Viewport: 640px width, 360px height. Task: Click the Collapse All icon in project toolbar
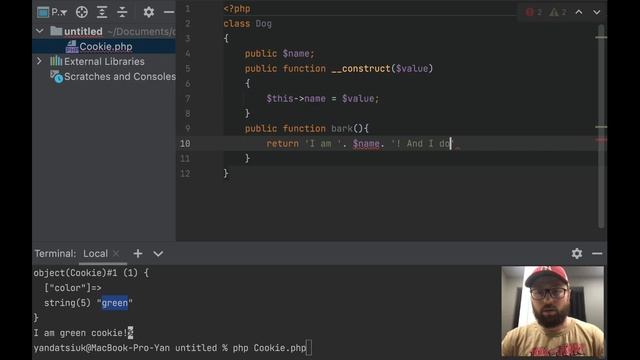122,12
